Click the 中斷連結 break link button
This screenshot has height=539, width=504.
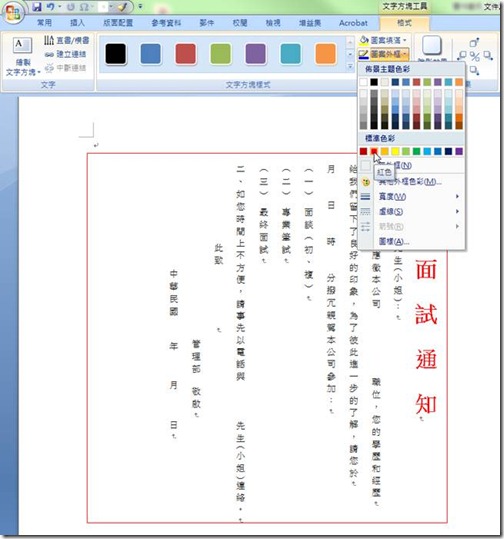65,68
